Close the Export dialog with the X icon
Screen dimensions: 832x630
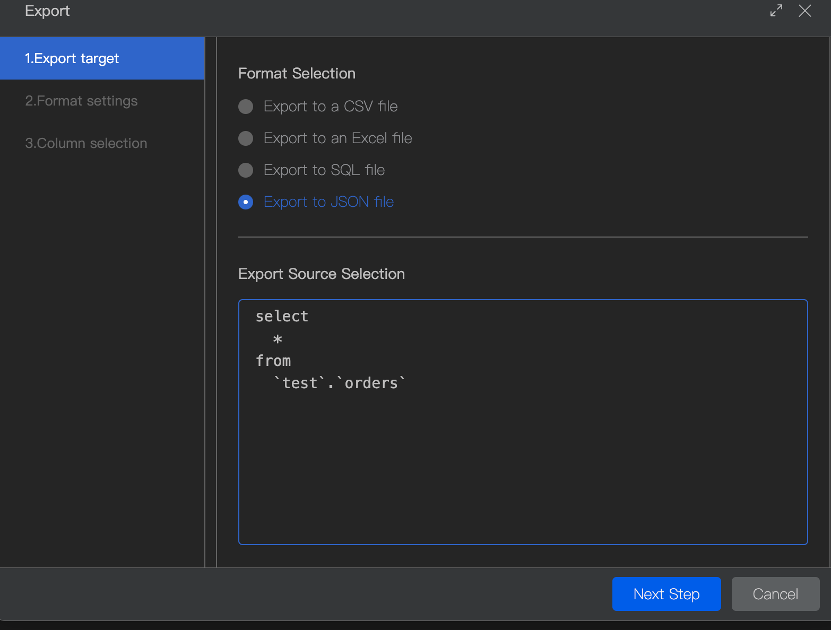click(x=805, y=11)
